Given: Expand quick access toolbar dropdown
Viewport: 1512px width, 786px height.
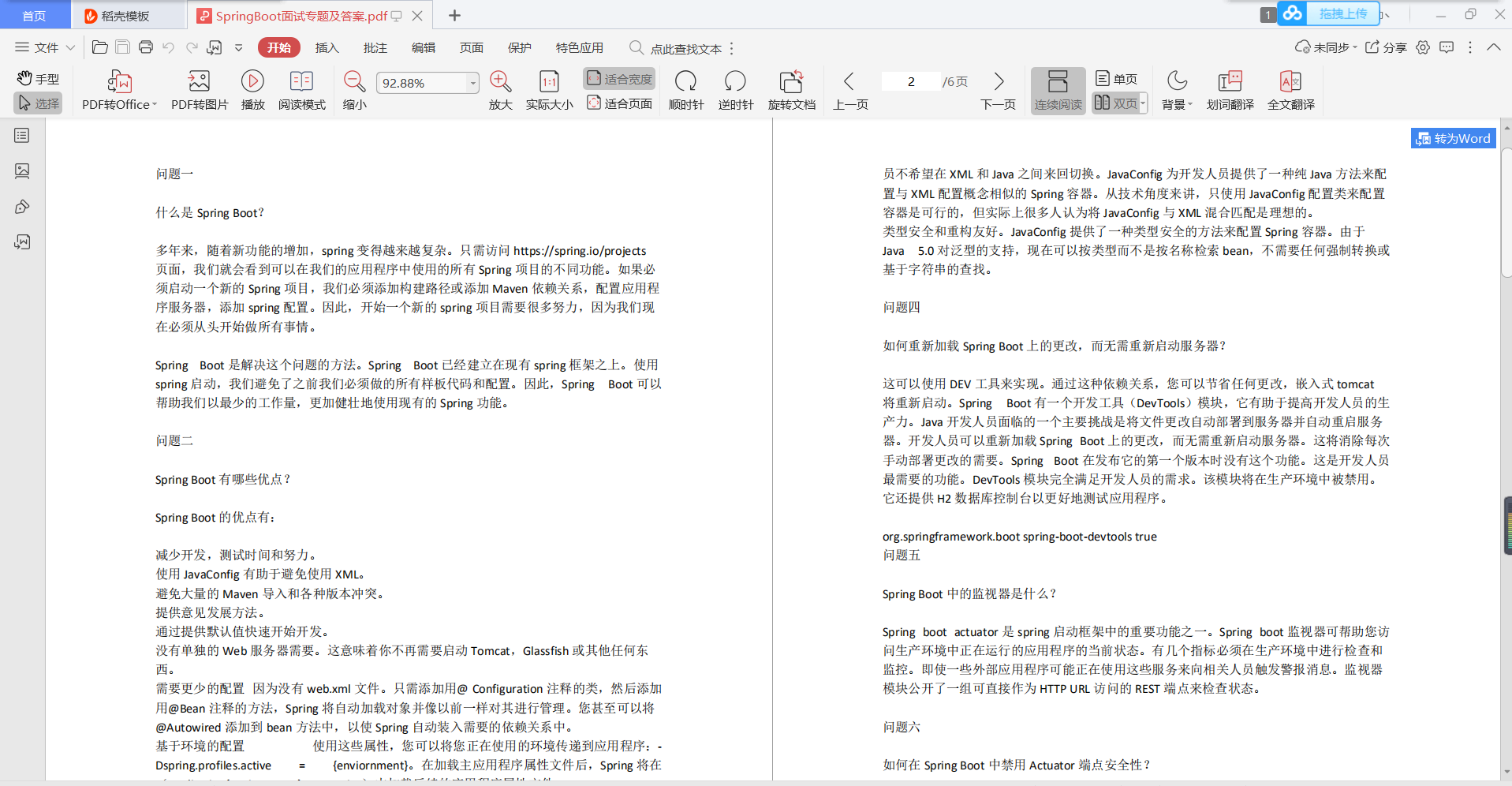Looking at the screenshot, I should pos(238,47).
